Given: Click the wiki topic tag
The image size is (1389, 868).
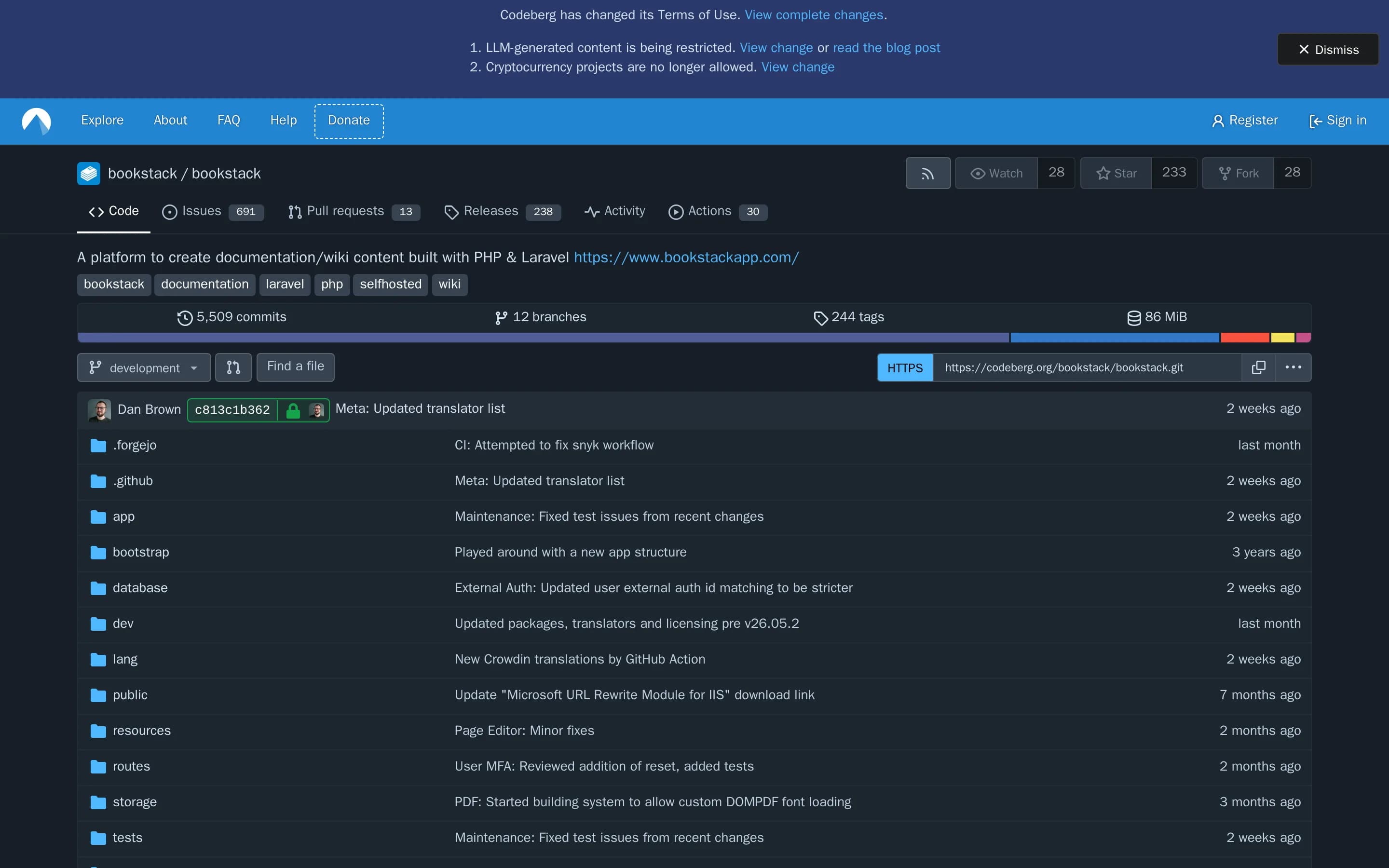Looking at the screenshot, I should [449, 285].
